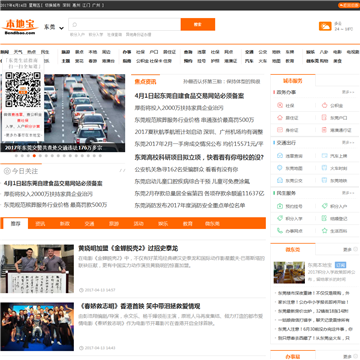This screenshot has width=360, height=360.
Task: Open the 东莞 city dropdown chevron
Action: 61,28
